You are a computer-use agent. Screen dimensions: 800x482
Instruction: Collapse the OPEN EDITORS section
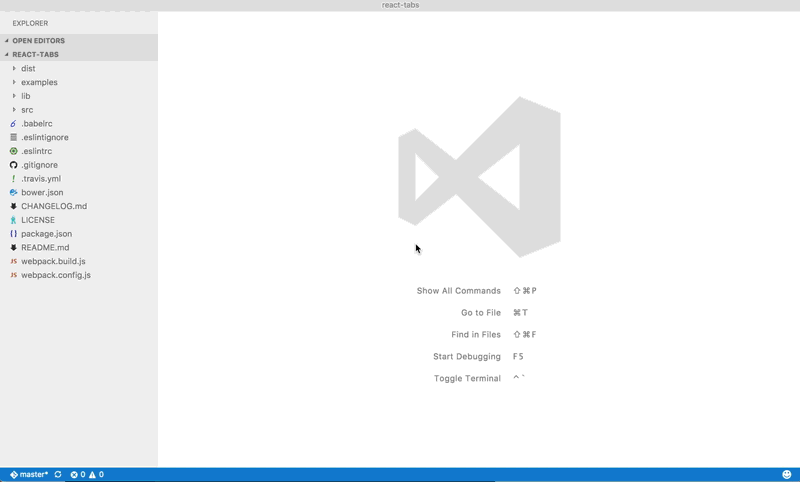pyautogui.click(x=7, y=41)
